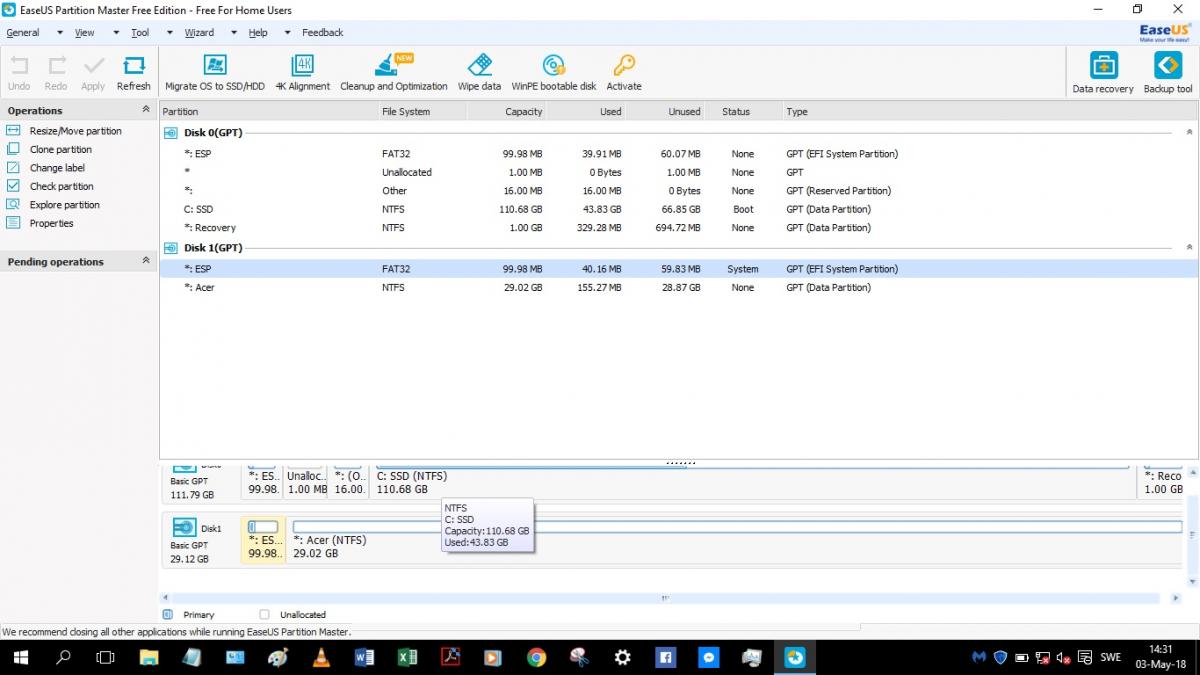Open VLC from the taskbar
Image resolution: width=1200 pixels, height=675 pixels.
[321, 657]
